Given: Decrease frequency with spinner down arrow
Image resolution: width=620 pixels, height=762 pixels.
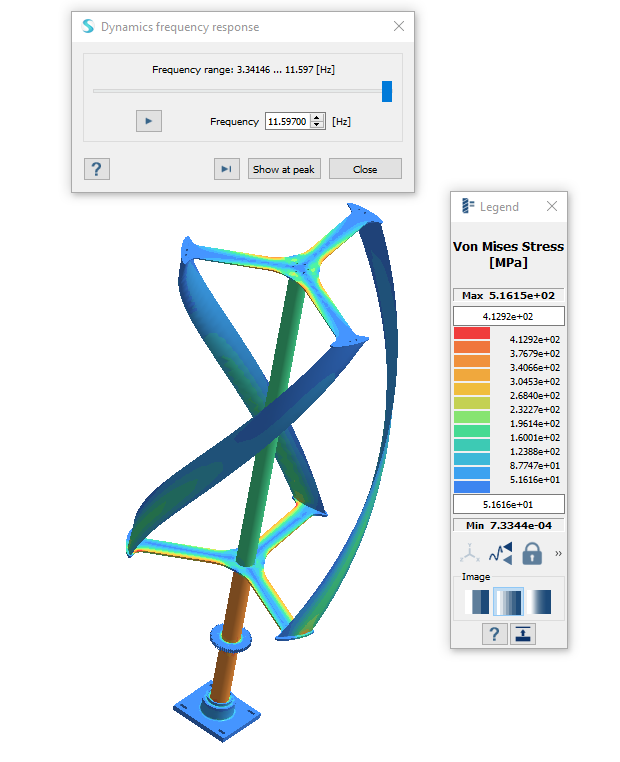Looking at the screenshot, I should tap(317, 125).
